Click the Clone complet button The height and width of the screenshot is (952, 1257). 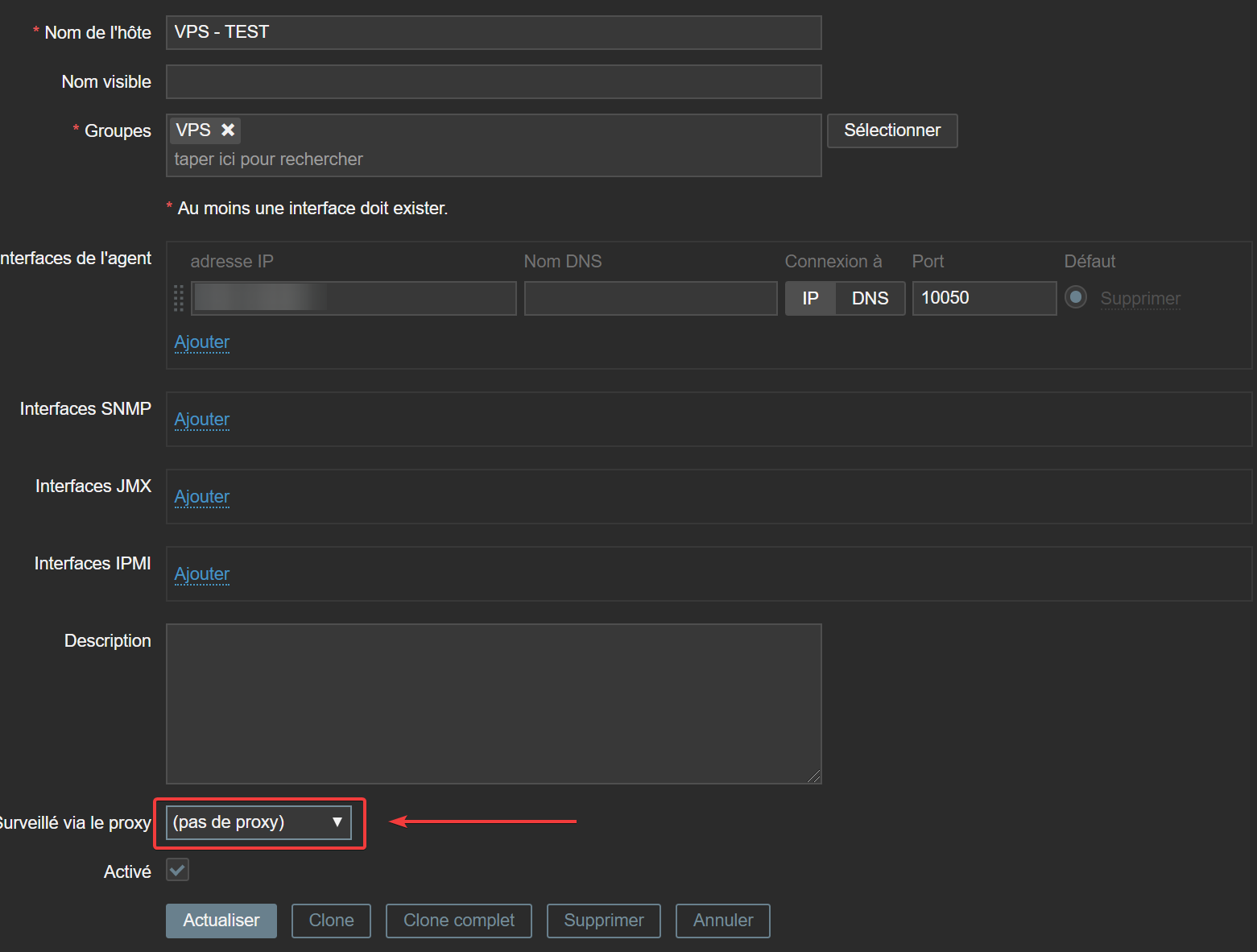pyautogui.click(x=459, y=921)
